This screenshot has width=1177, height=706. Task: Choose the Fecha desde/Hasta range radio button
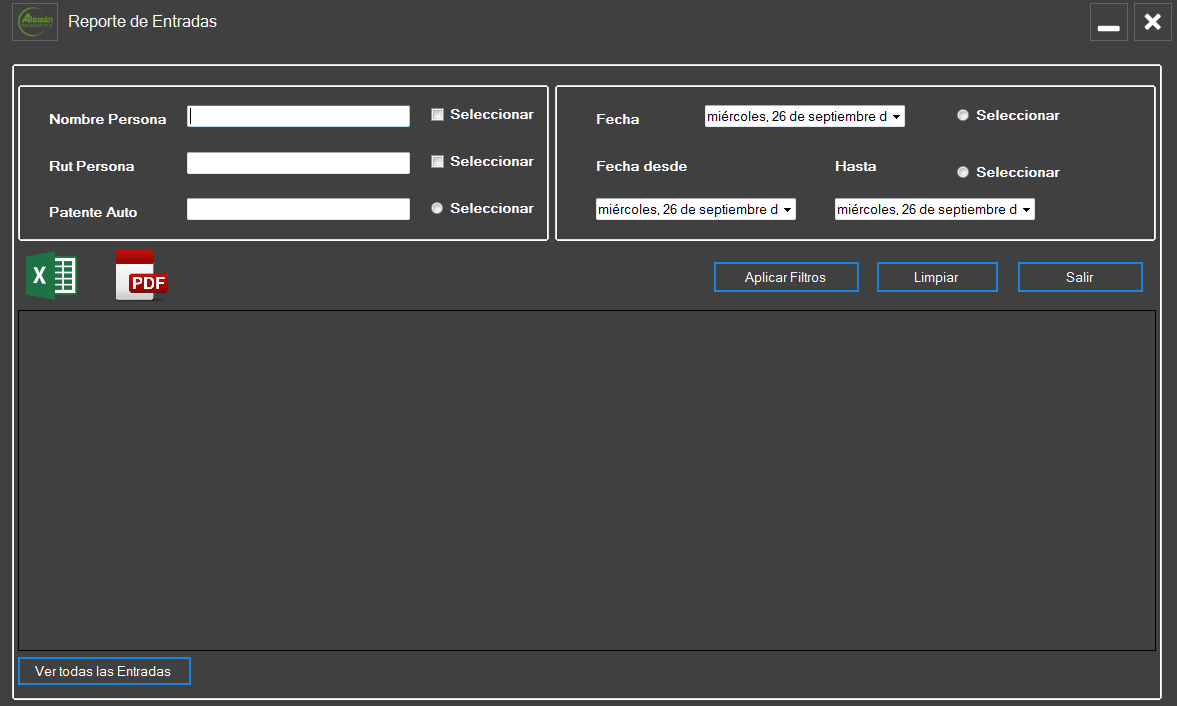(x=963, y=173)
